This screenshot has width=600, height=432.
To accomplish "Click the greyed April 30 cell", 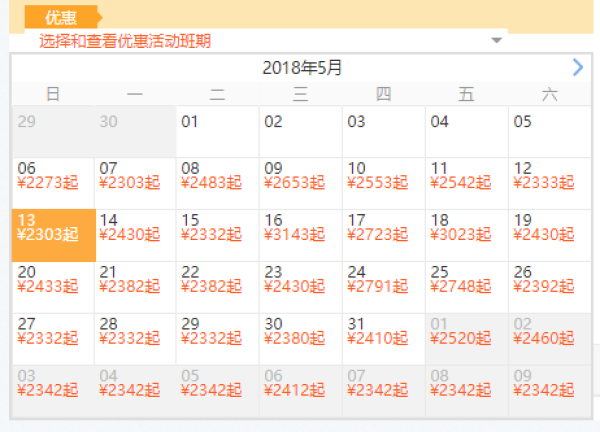I will [x=135, y=132].
